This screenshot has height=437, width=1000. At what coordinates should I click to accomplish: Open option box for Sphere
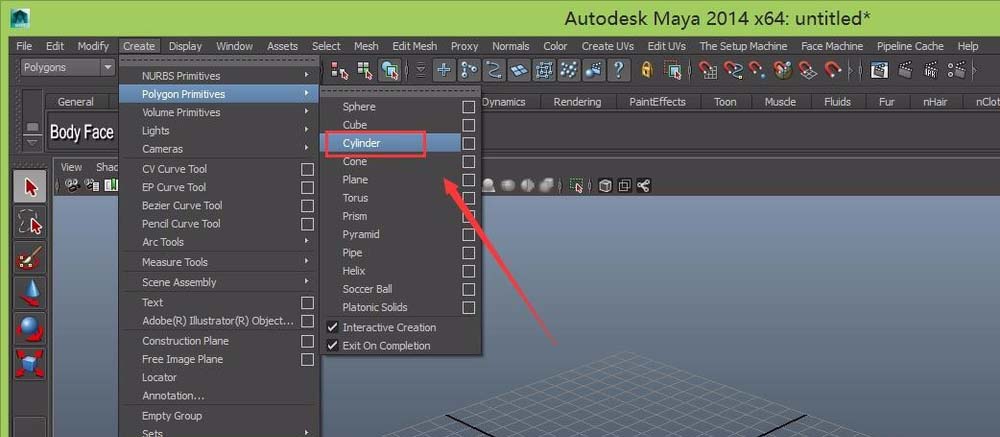pos(469,107)
